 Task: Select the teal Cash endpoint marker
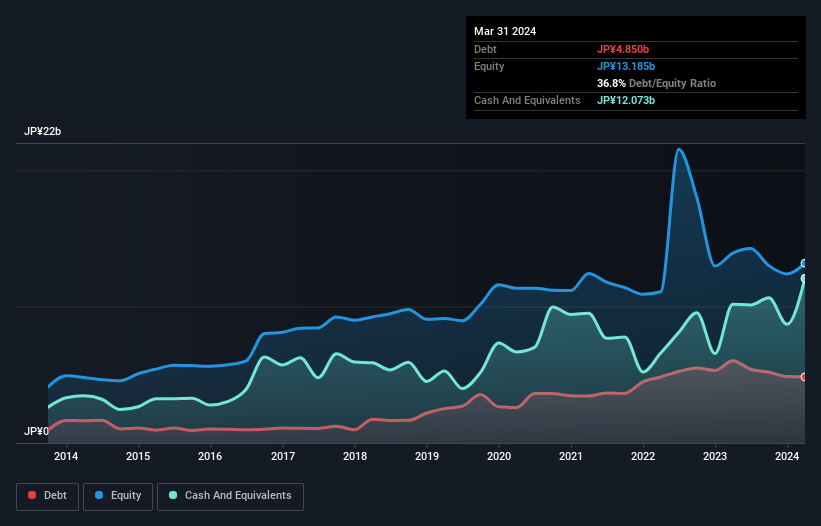[x=804, y=278]
